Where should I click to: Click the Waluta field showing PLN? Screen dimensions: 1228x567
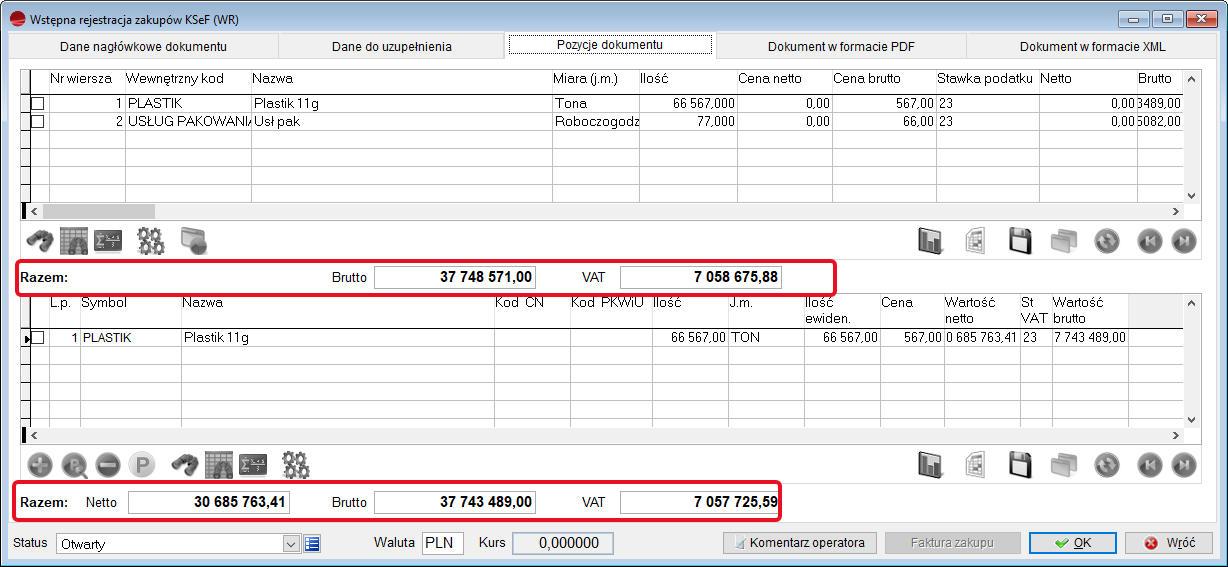pos(442,543)
